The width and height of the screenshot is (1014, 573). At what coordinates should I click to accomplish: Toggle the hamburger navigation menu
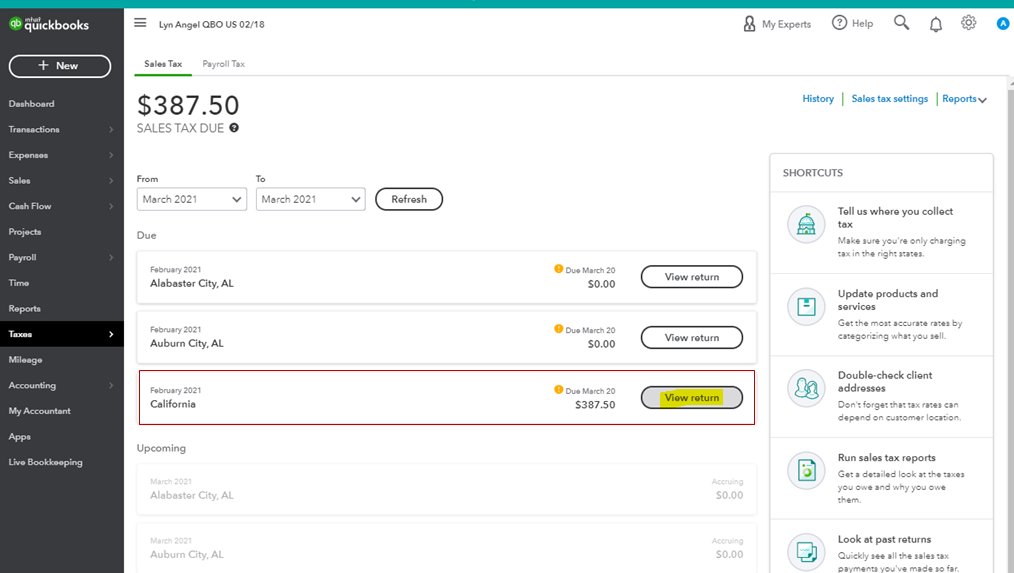coord(140,23)
